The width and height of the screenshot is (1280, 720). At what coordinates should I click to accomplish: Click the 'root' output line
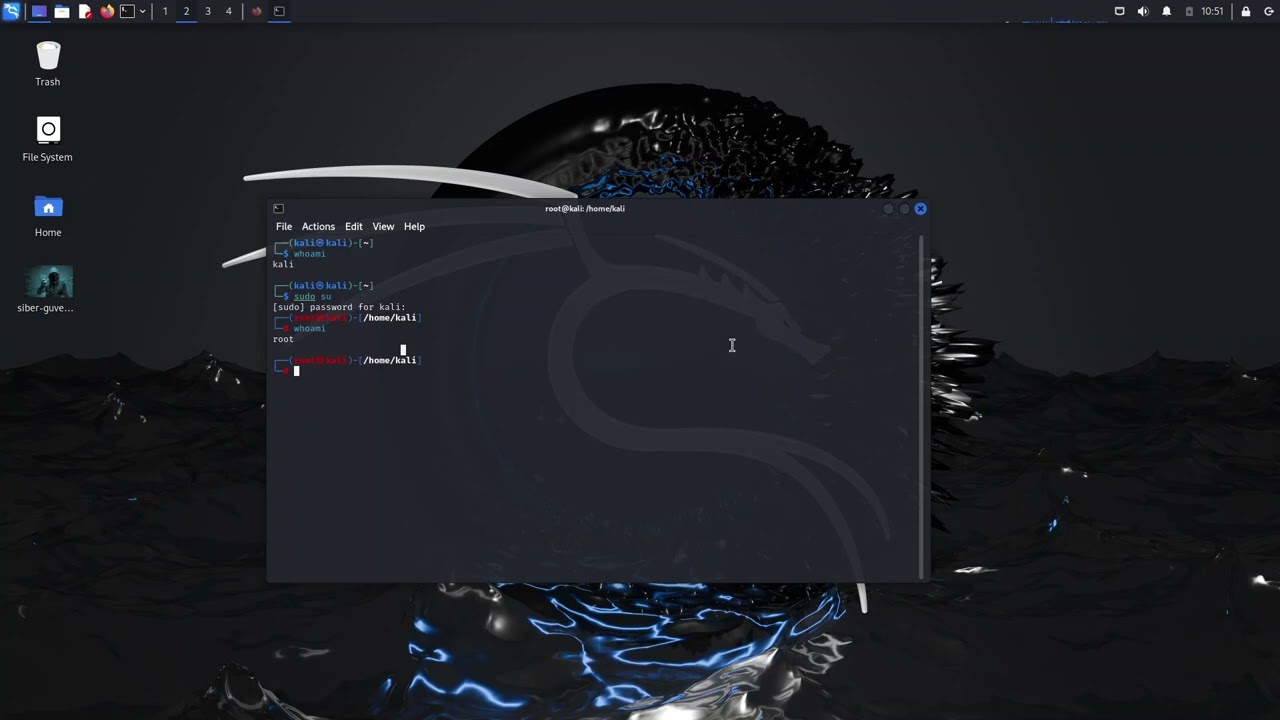283,339
